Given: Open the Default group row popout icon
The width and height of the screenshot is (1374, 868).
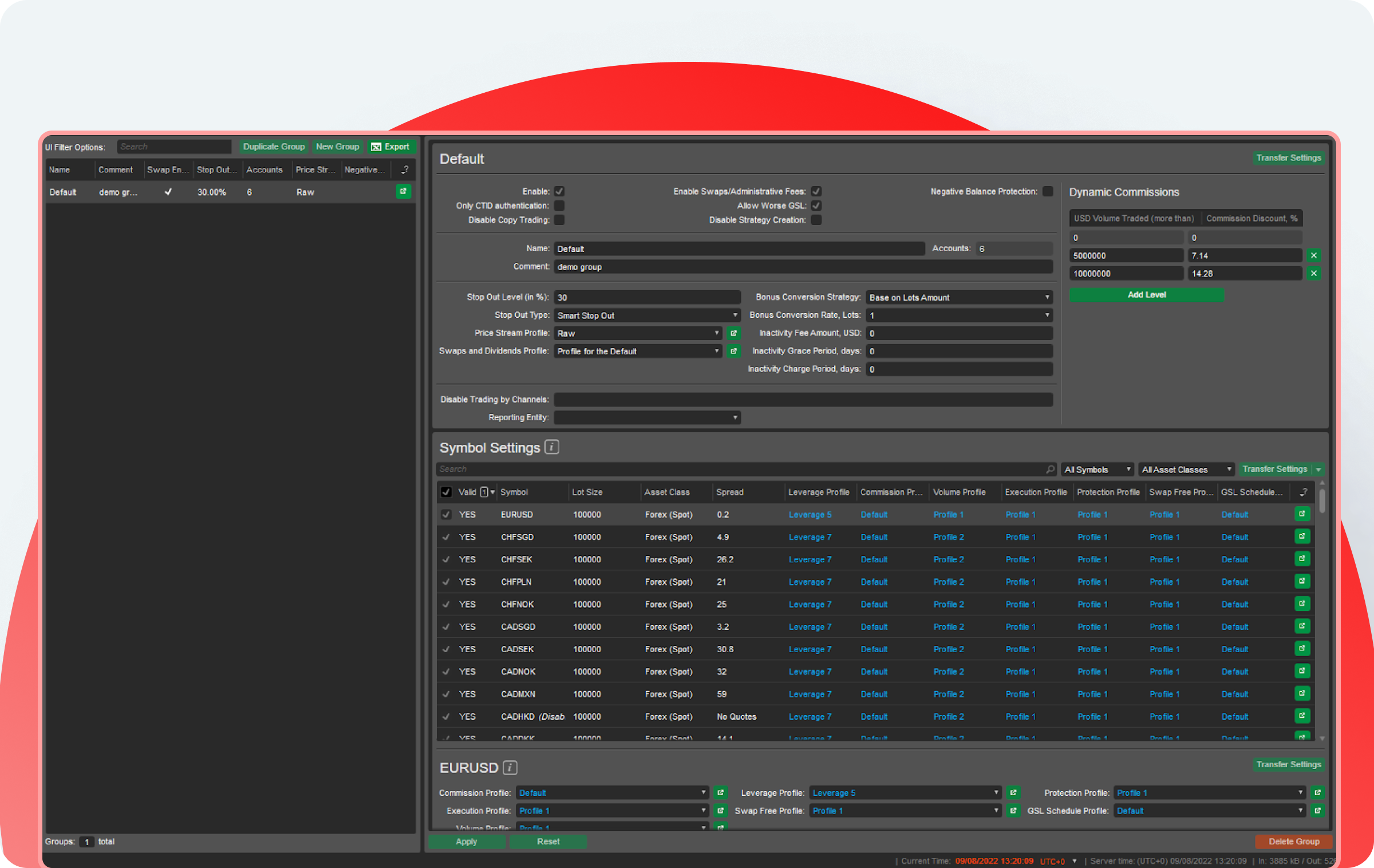Looking at the screenshot, I should point(403,192).
